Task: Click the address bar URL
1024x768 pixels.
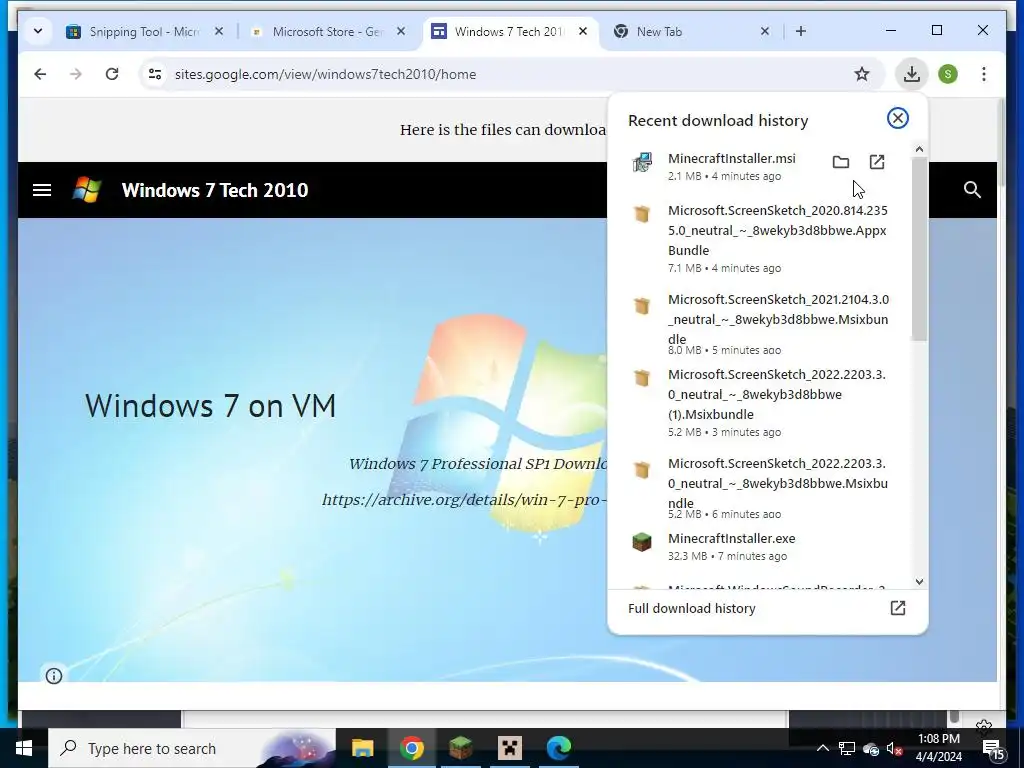Action: tap(325, 74)
